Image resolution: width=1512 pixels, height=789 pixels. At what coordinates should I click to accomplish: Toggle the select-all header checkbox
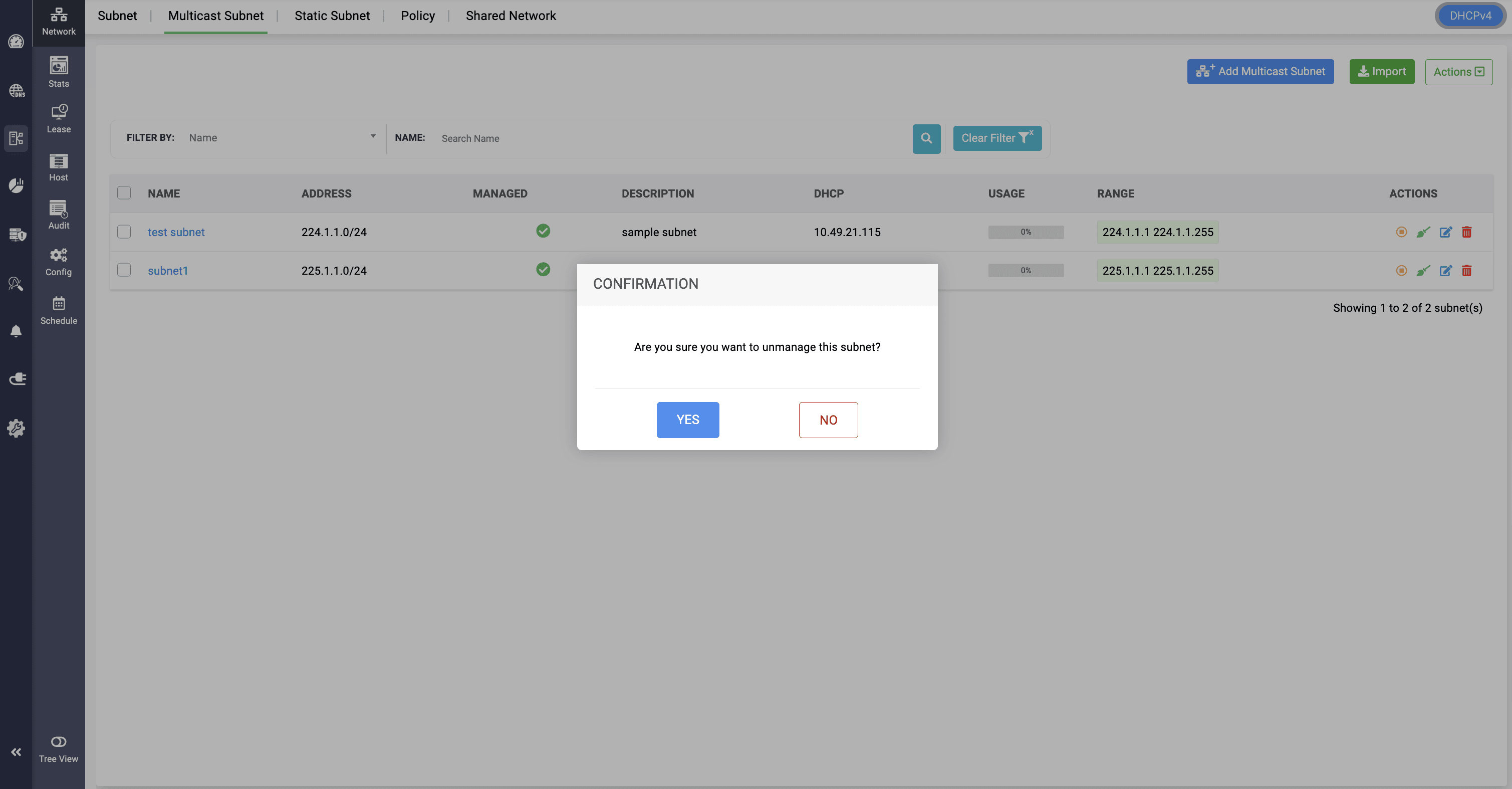(x=124, y=193)
